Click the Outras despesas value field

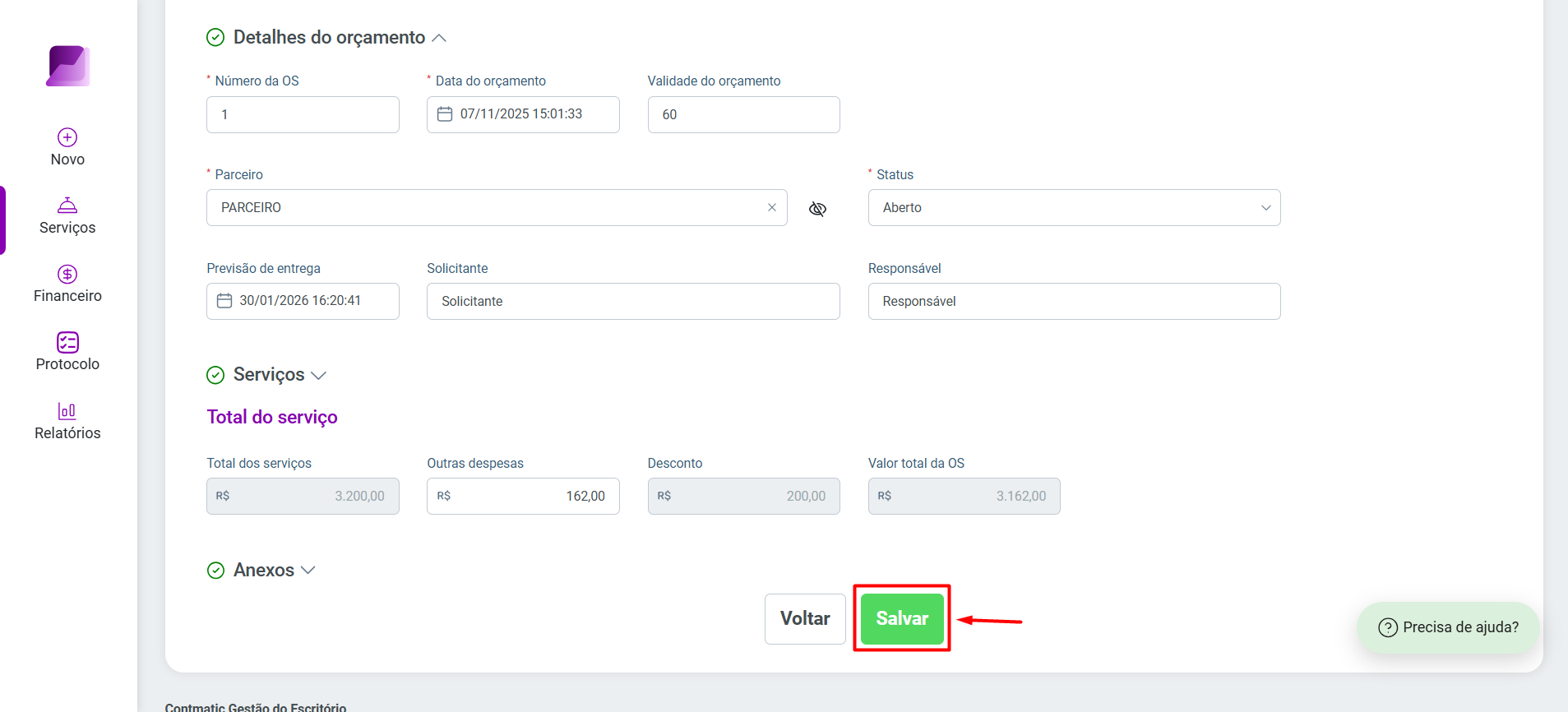(x=523, y=497)
